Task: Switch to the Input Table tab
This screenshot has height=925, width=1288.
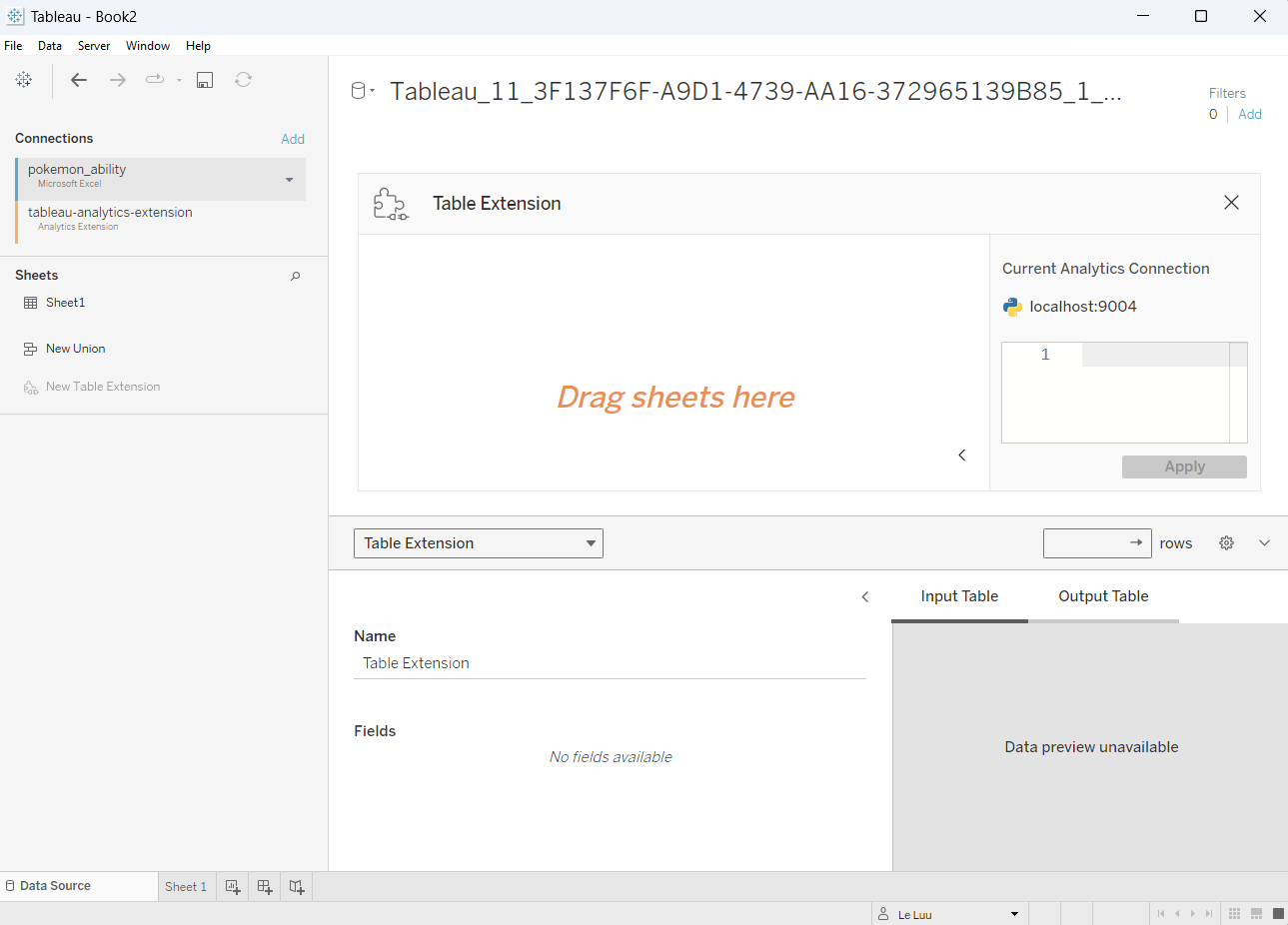Action: click(x=959, y=596)
